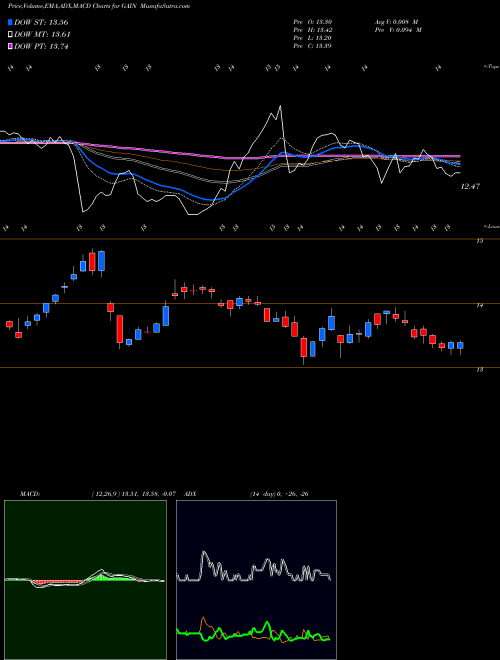Click the red MACD histogram bars
The height and width of the screenshot is (660, 500).
[57, 583]
